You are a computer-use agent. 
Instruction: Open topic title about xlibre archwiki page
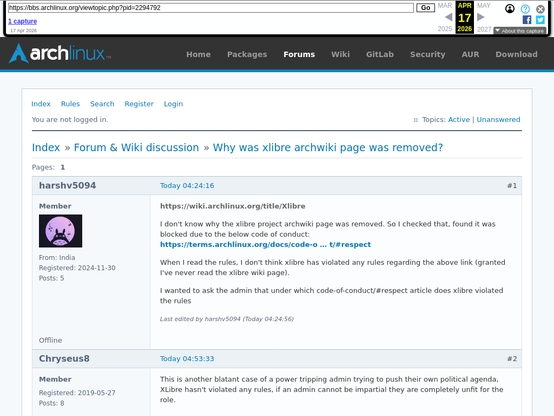(x=328, y=147)
